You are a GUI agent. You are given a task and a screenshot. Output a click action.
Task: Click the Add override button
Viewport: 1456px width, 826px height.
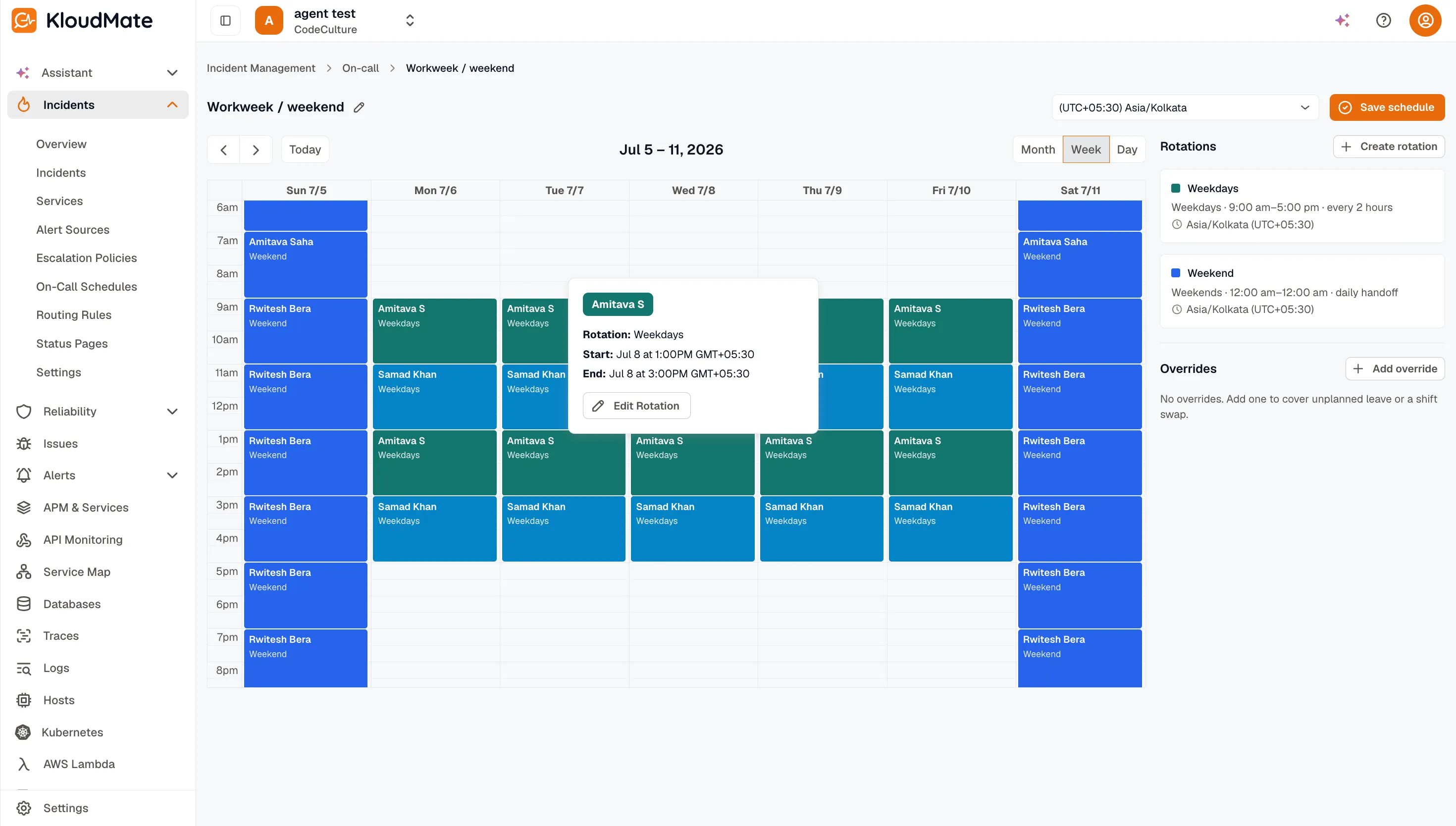(x=1395, y=369)
